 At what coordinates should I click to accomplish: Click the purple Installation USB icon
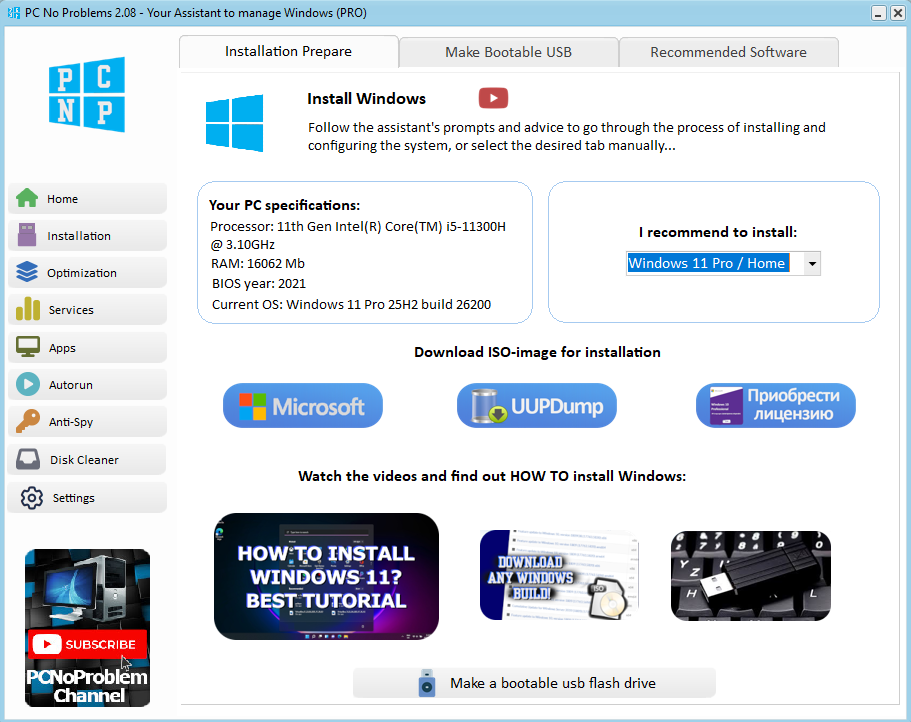pyautogui.click(x=27, y=235)
